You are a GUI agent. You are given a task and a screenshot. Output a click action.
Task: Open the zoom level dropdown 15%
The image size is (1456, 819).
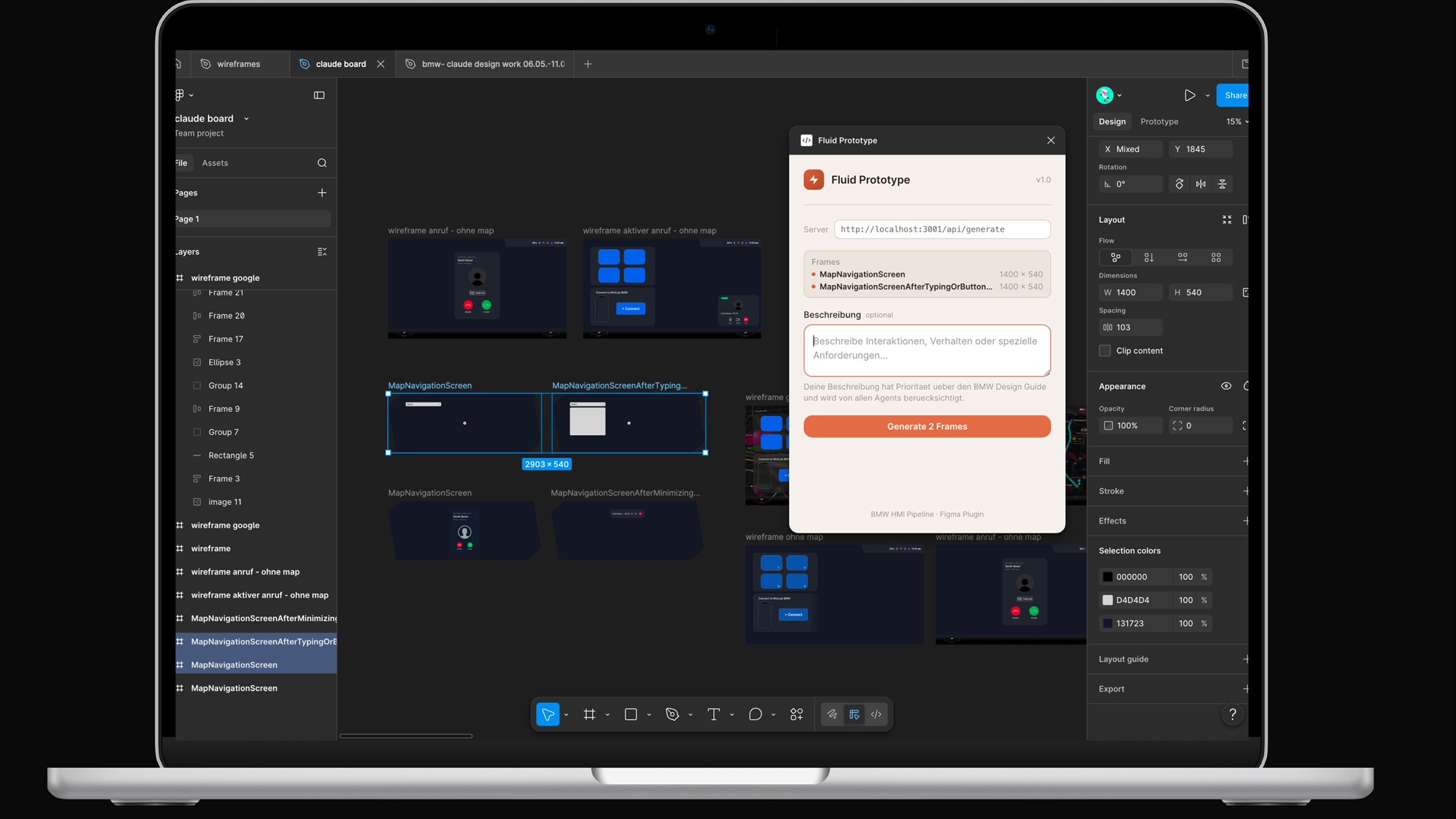(1237, 121)
